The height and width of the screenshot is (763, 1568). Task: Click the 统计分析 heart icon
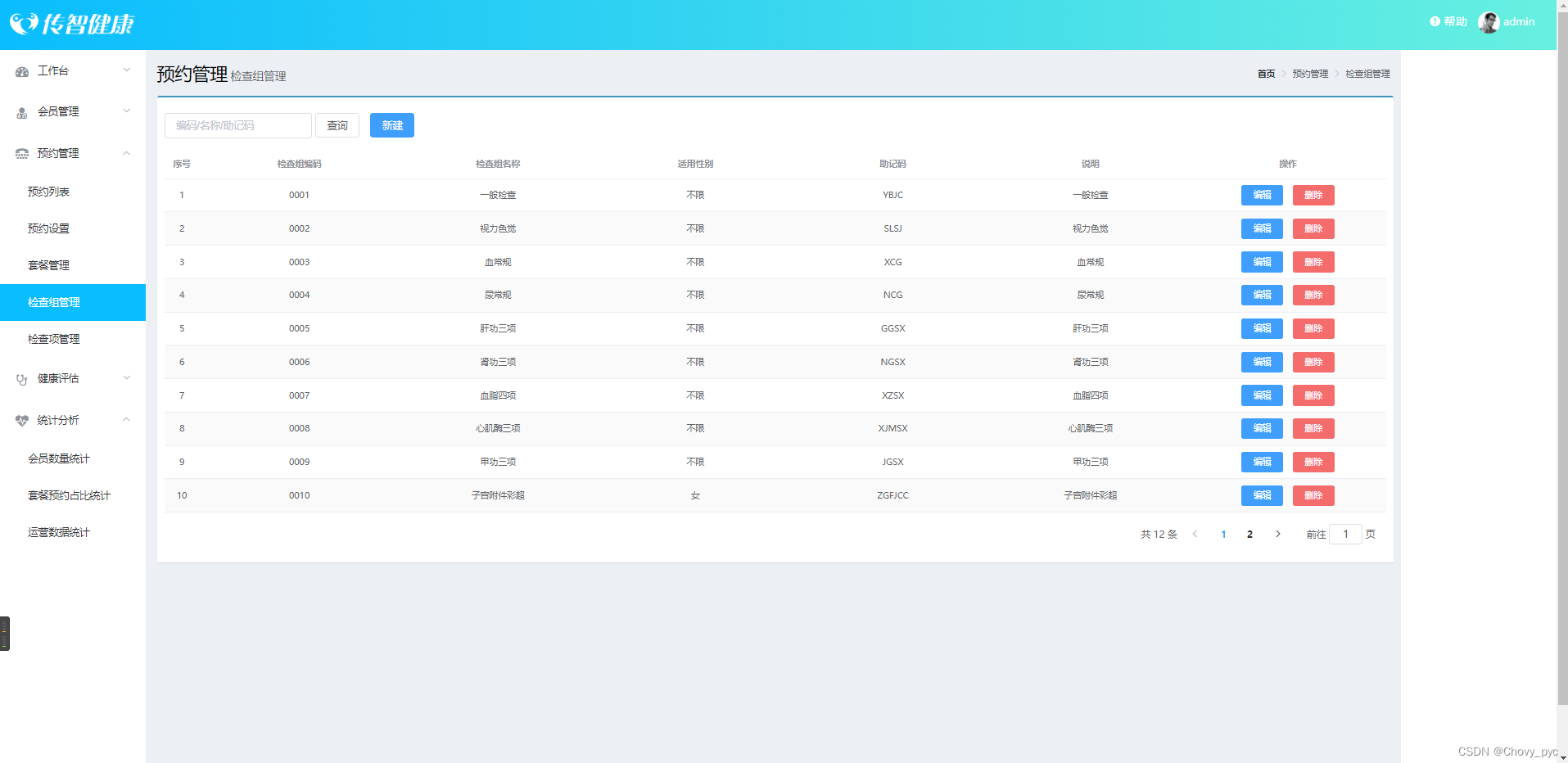tap(22, 421)
